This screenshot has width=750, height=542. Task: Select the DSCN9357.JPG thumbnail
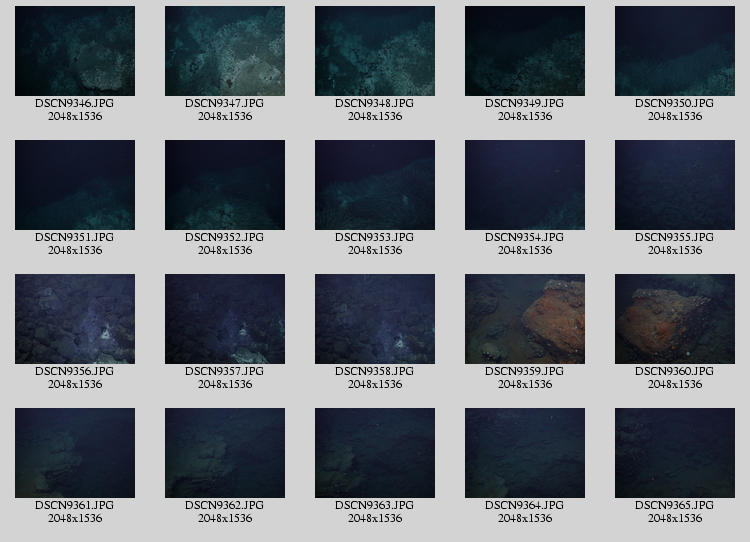click(225, 319)
